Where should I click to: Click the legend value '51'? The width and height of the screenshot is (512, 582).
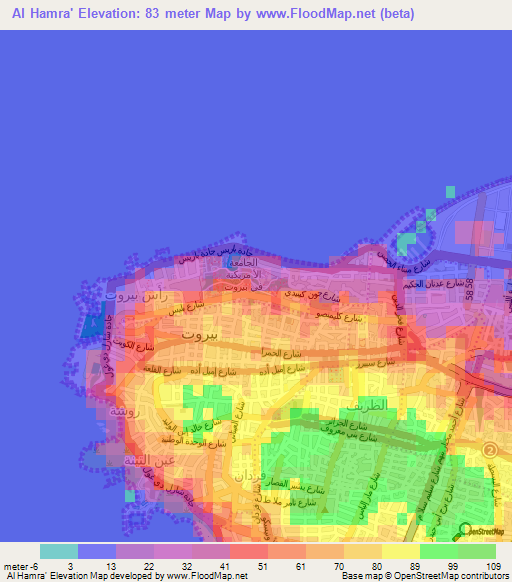pyautogui.click(x=262, y=567)
